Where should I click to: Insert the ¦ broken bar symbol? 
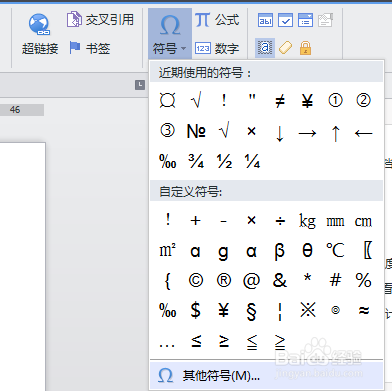[x=280, y=311]
